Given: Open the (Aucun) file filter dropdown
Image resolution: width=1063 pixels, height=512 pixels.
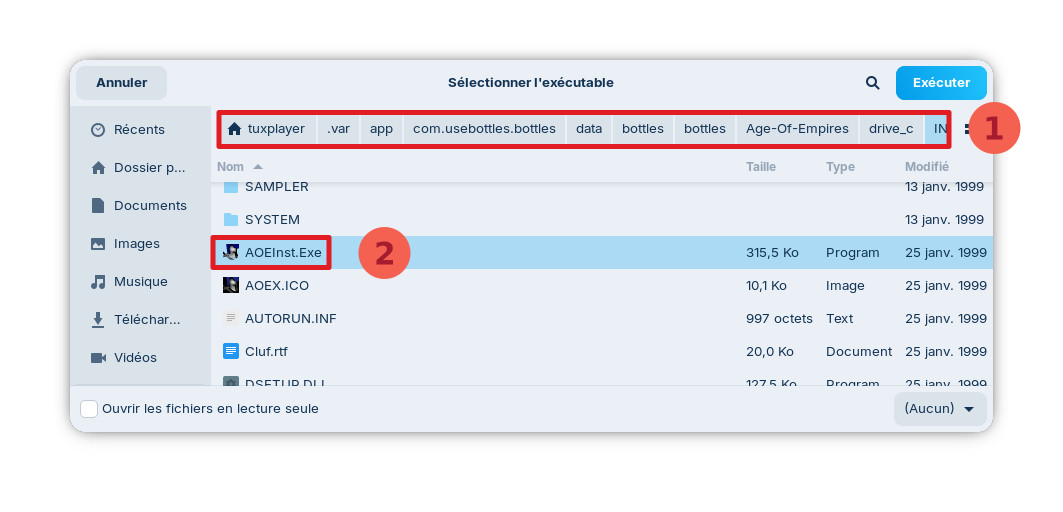Looking at the screenshot, I should pyautogui.click(x=939, y=409).
